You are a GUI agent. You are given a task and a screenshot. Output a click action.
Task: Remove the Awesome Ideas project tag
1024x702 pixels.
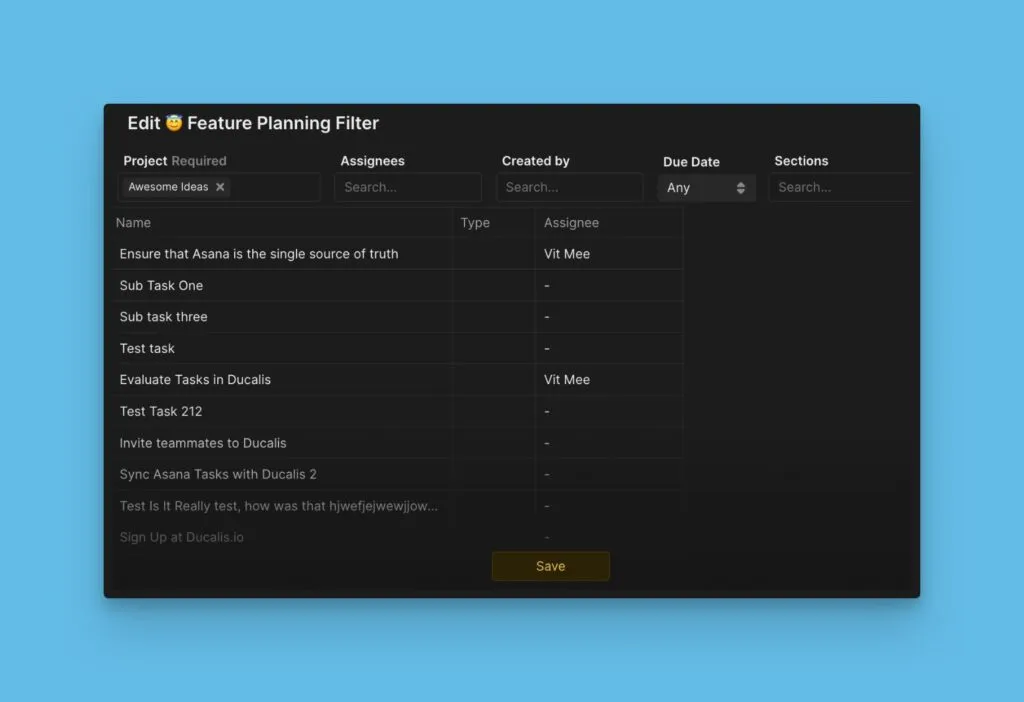click(219, 186)
